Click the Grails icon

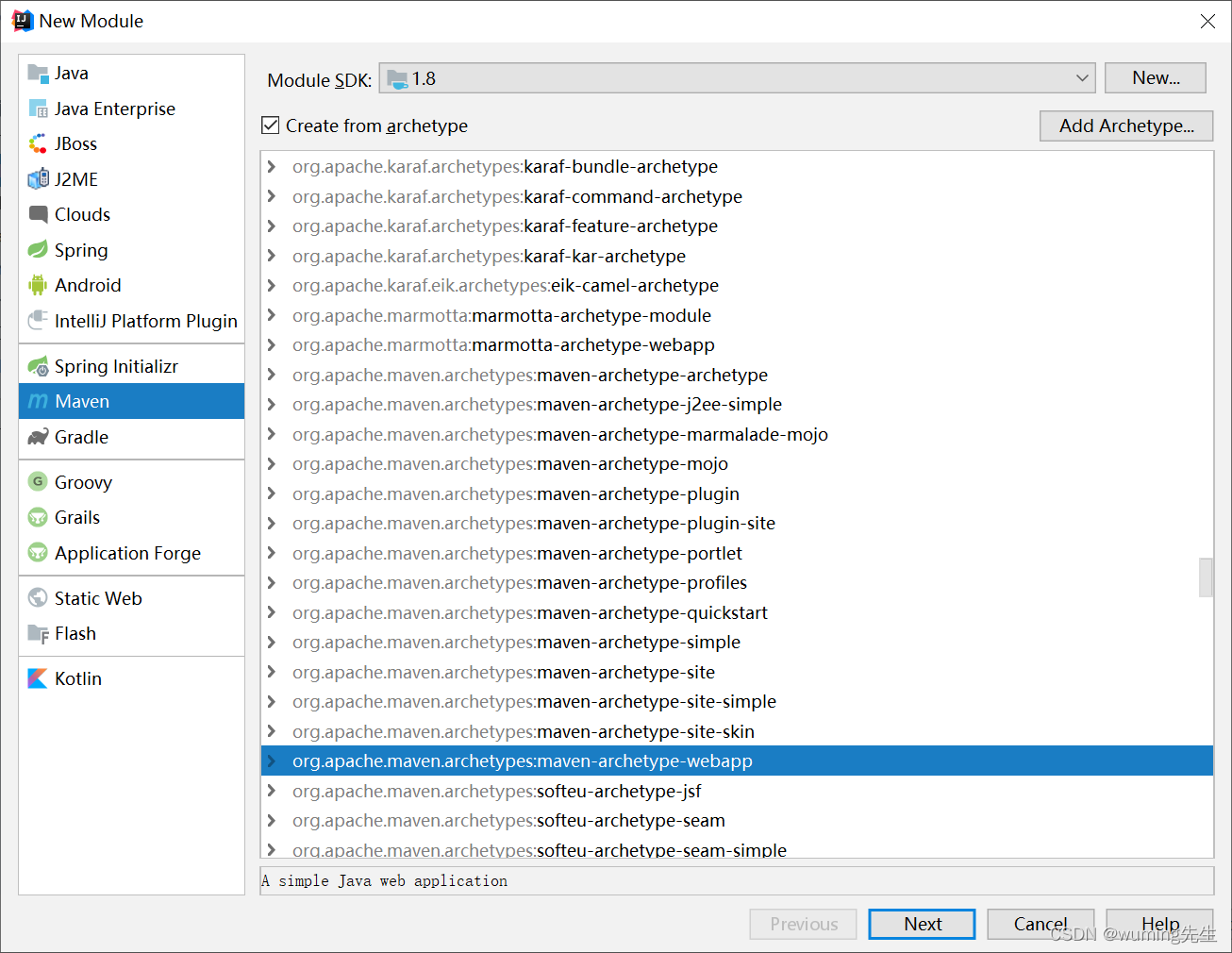(x=38, y=517)
